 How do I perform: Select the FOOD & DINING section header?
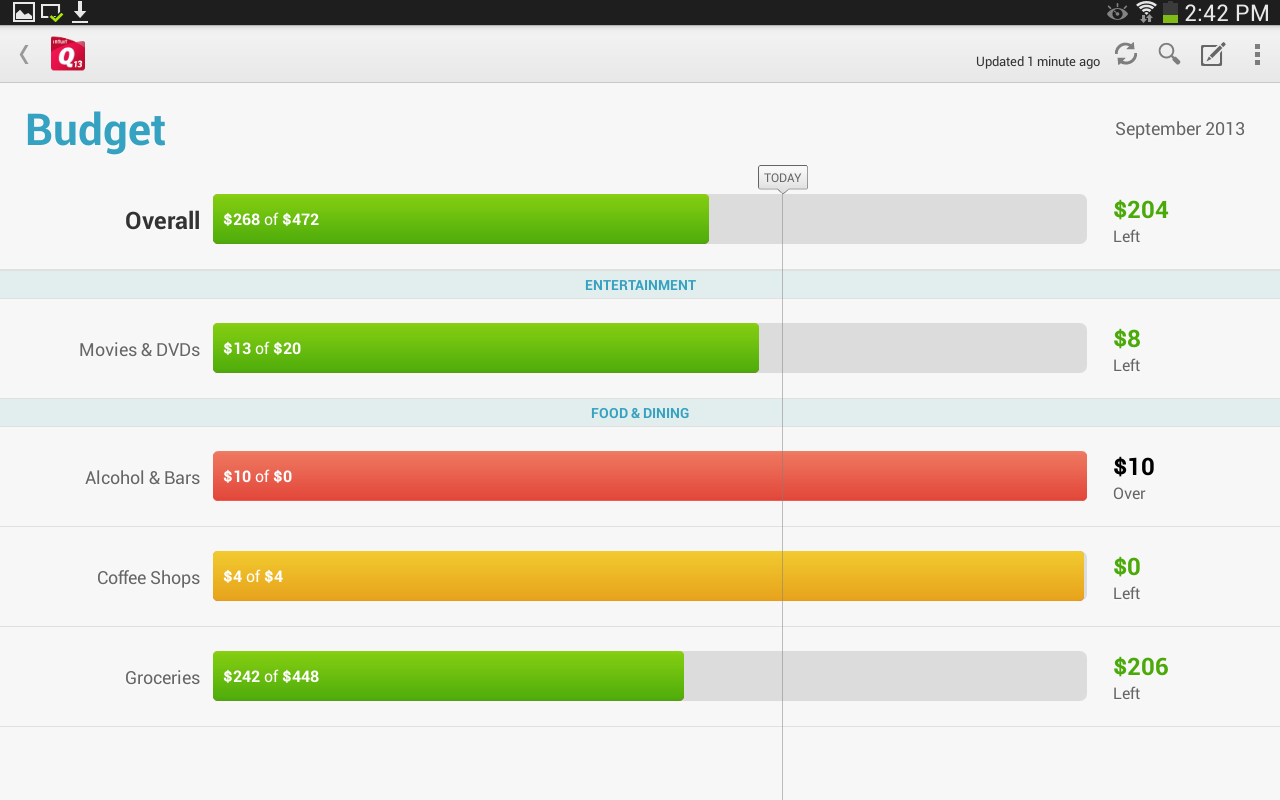coord(640,412)
